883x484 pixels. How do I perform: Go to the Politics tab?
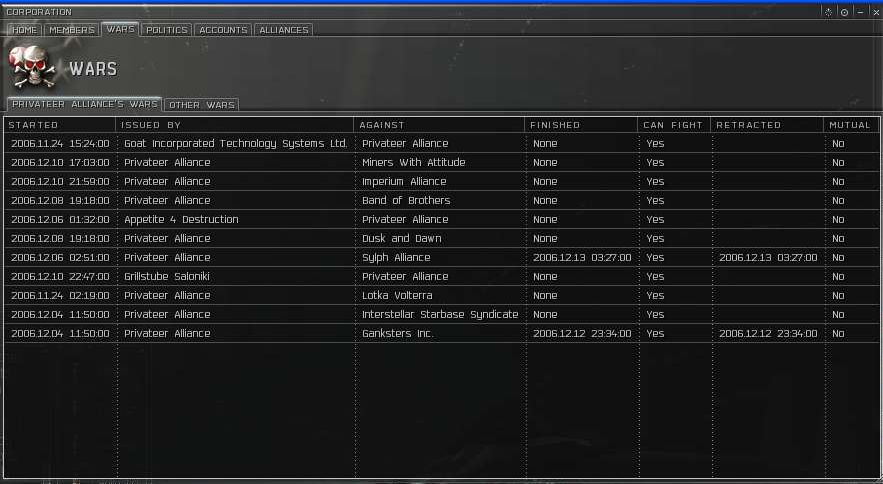coord(166,30)
